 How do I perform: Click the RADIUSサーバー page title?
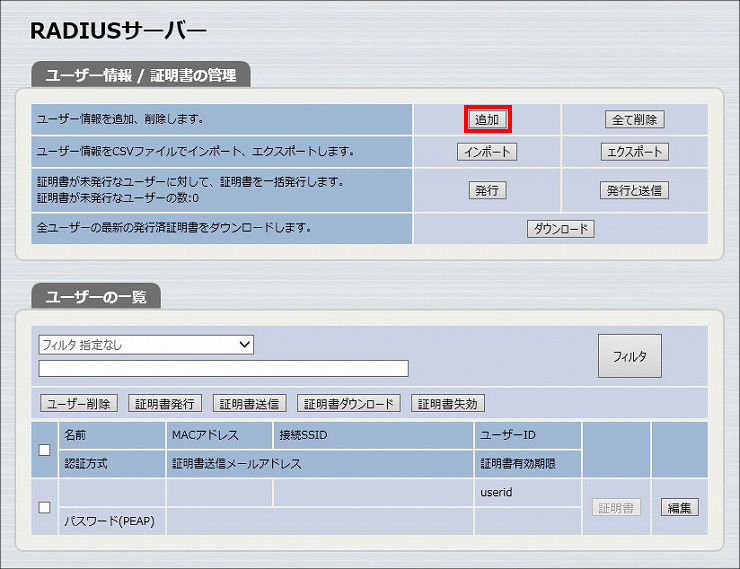pyautogui.click(x=118, y=31)
